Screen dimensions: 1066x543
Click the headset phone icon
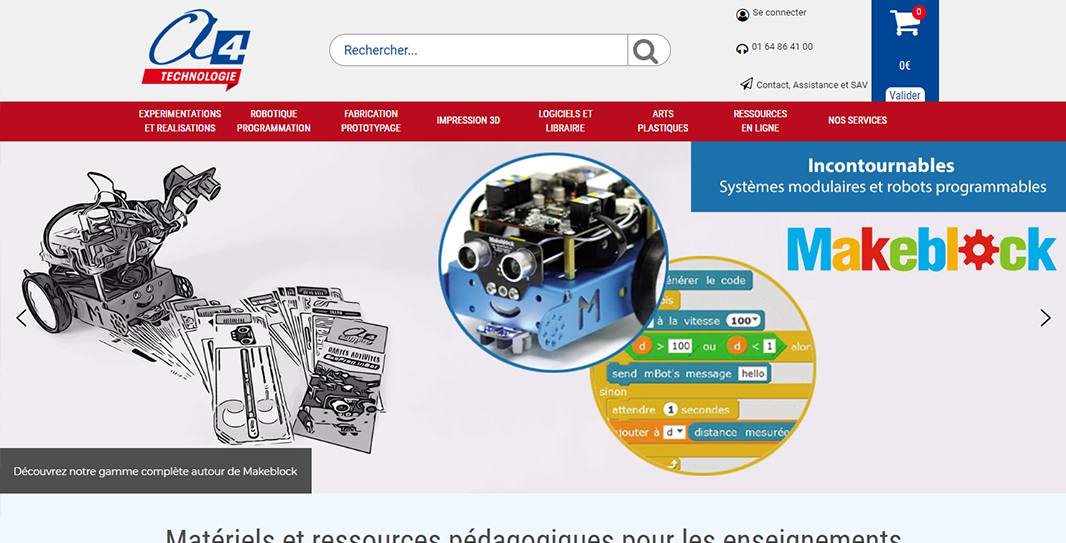pyautogui.click(x=742, y=48)
